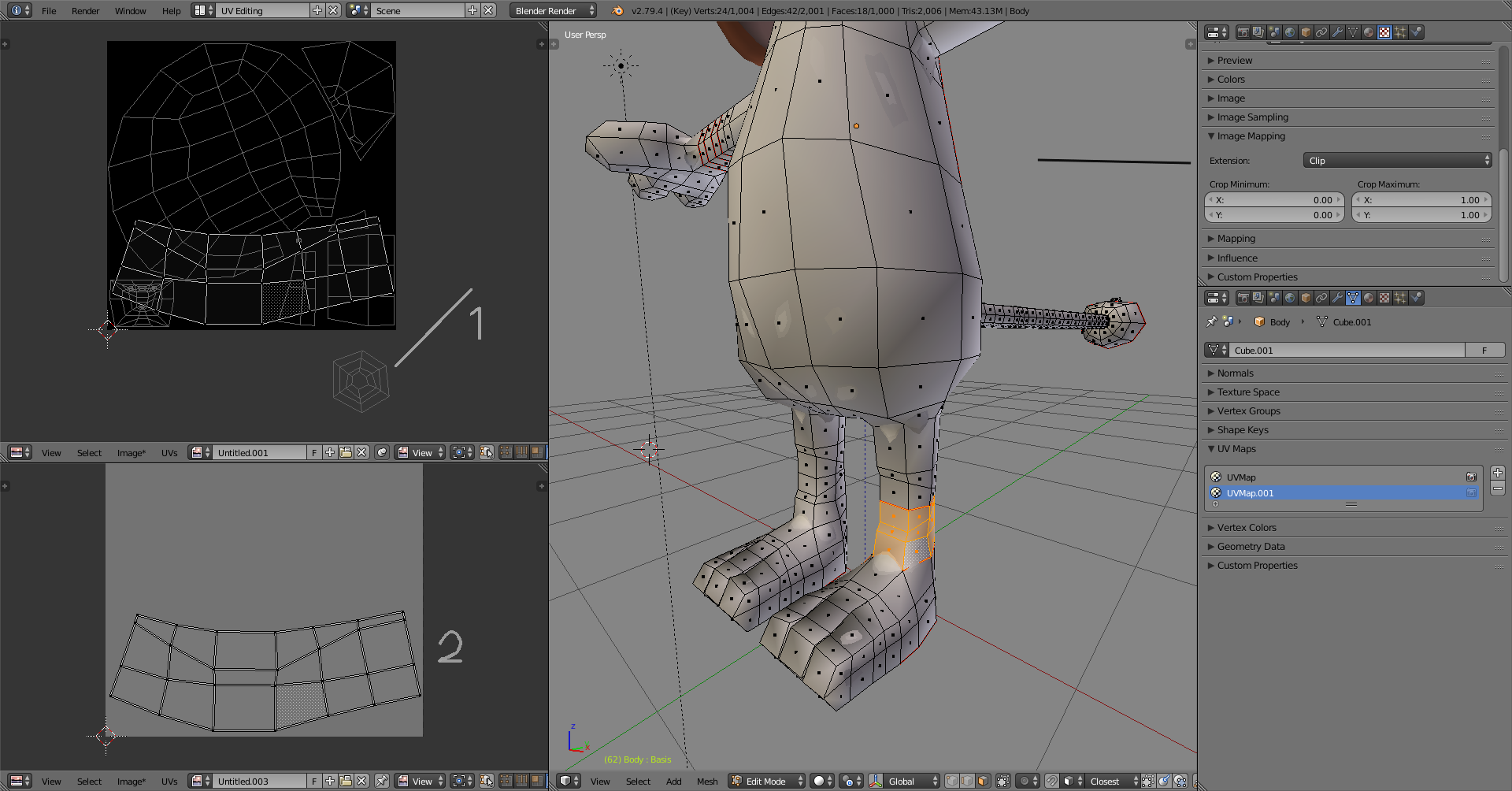Viewport: 1512px width, 791px height.
Task: Toggle pin for Untitled.001 image in upper UV editor
Action: point(382,452)
